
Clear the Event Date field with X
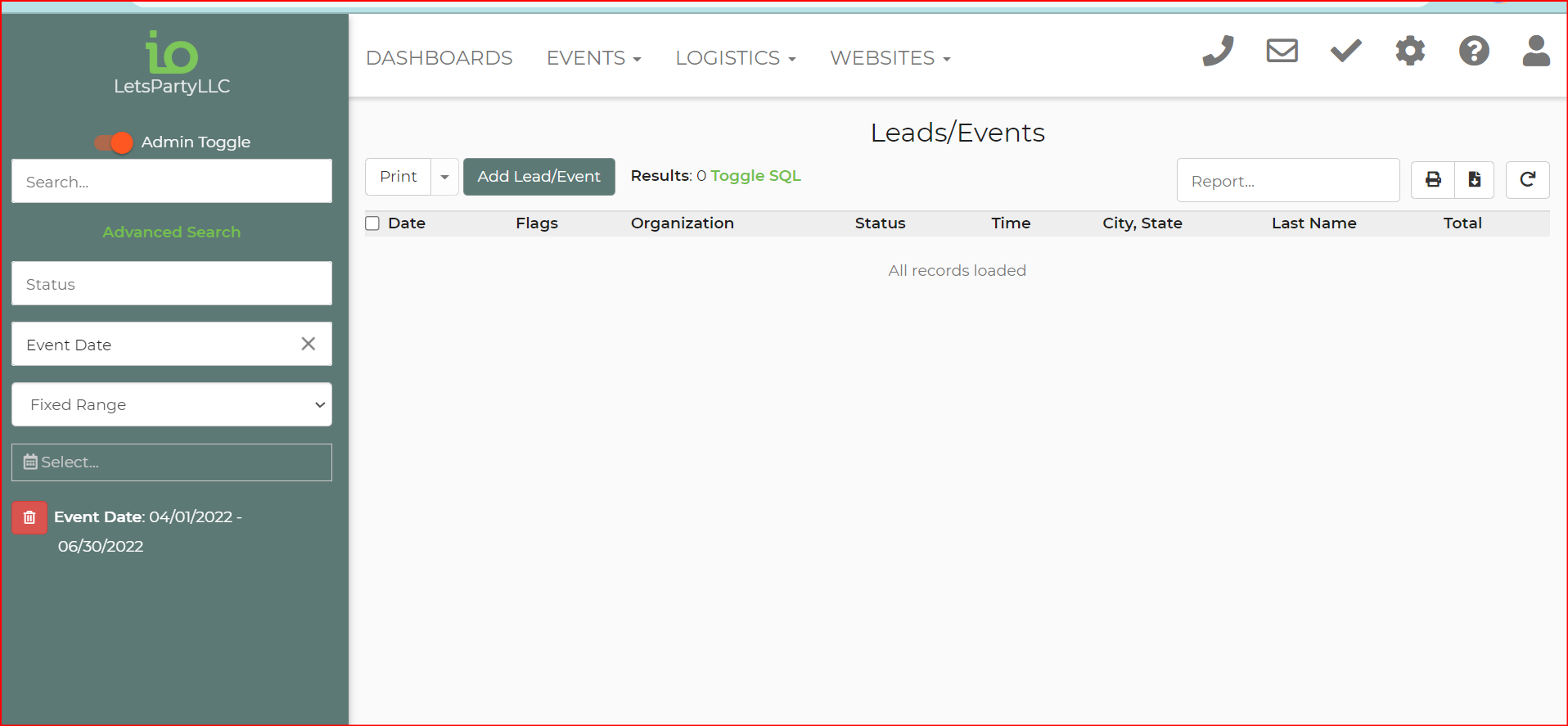(308, 344)
